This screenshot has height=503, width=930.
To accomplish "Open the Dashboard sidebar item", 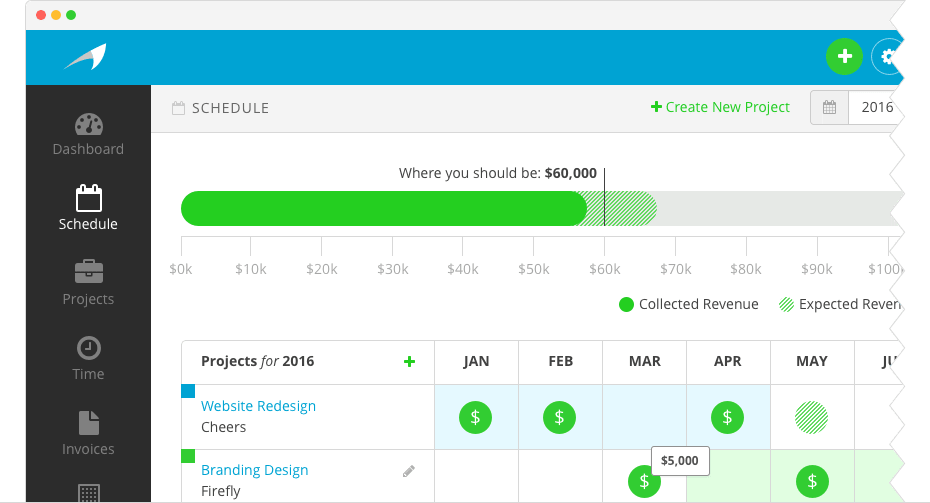I will point(88,135).
